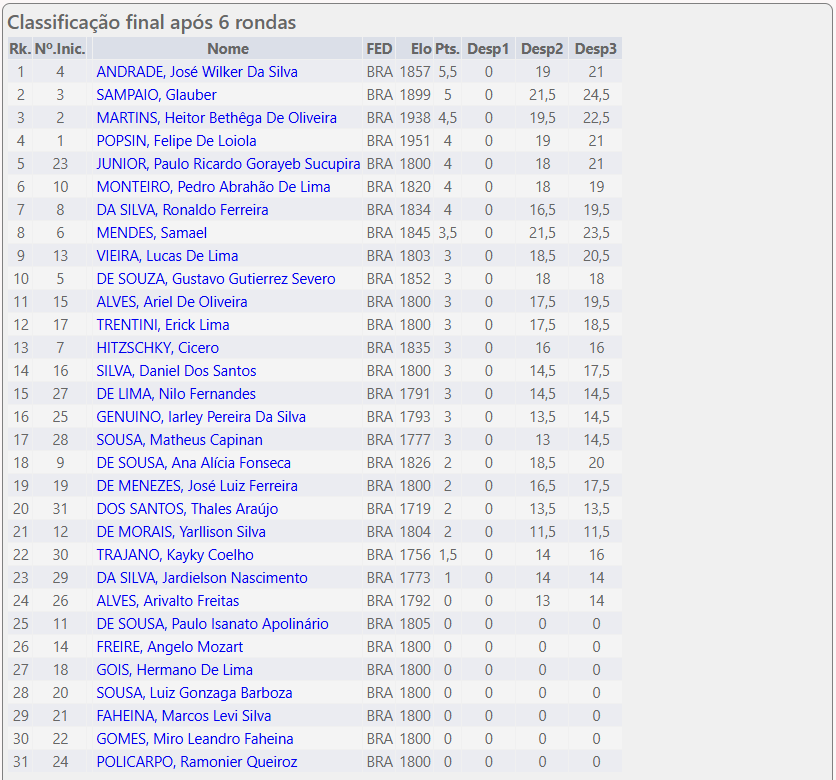Click the Desp2 column header
This screenshot has height=780, width=836.
(542, 49)
